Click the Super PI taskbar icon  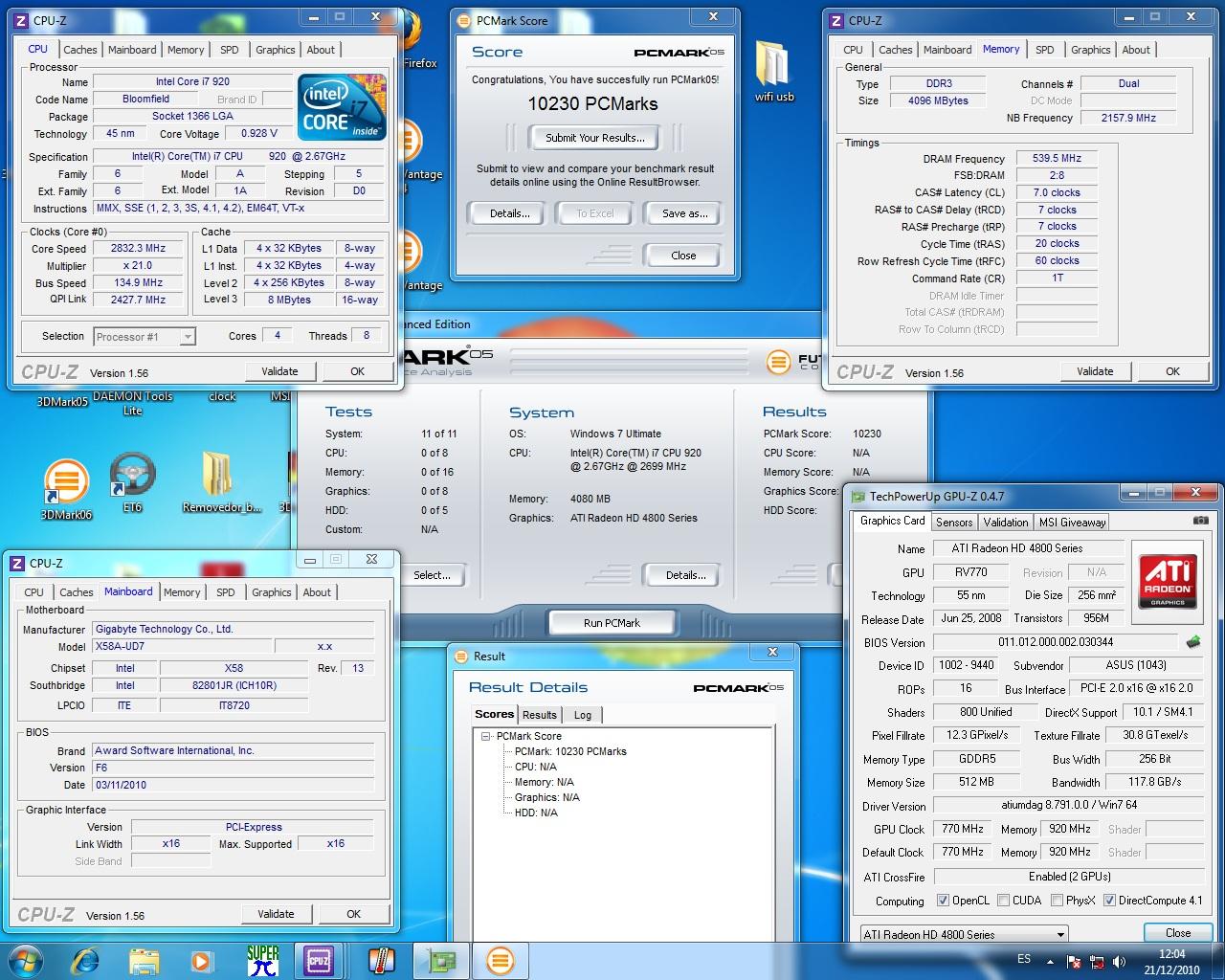[262, 960]
